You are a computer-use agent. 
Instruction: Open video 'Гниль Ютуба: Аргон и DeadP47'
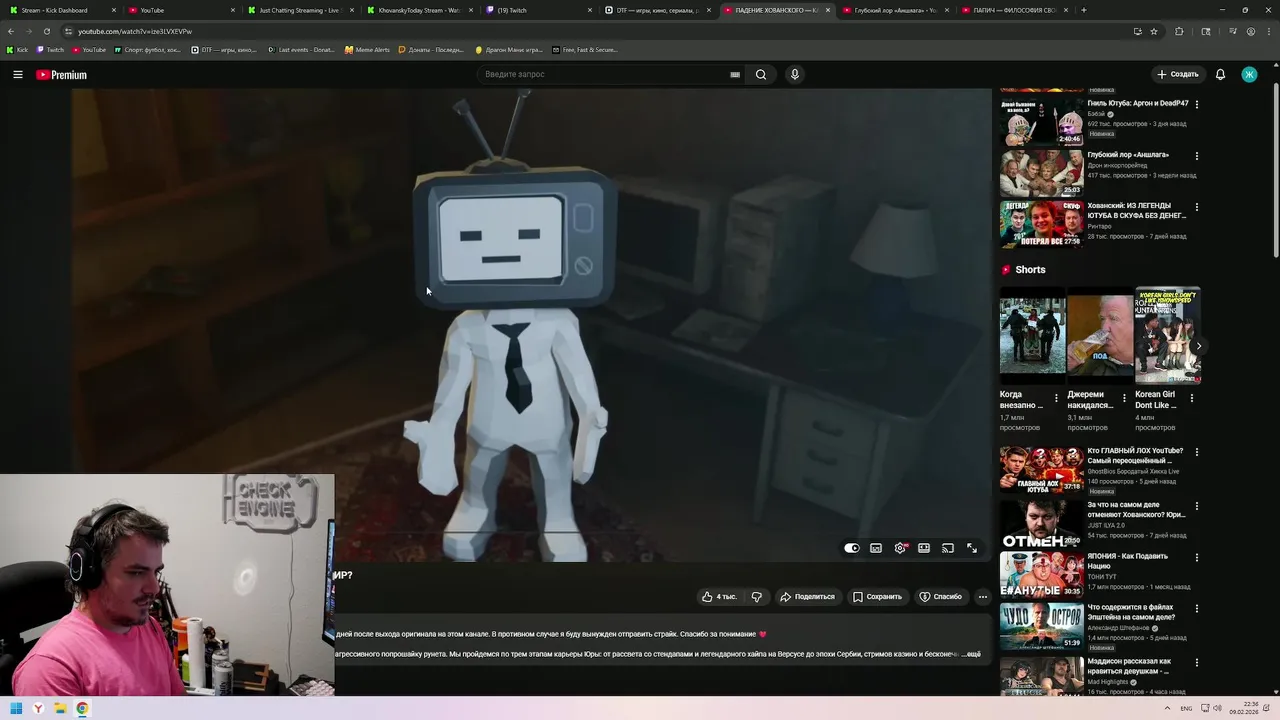(x=1138, y=103)
